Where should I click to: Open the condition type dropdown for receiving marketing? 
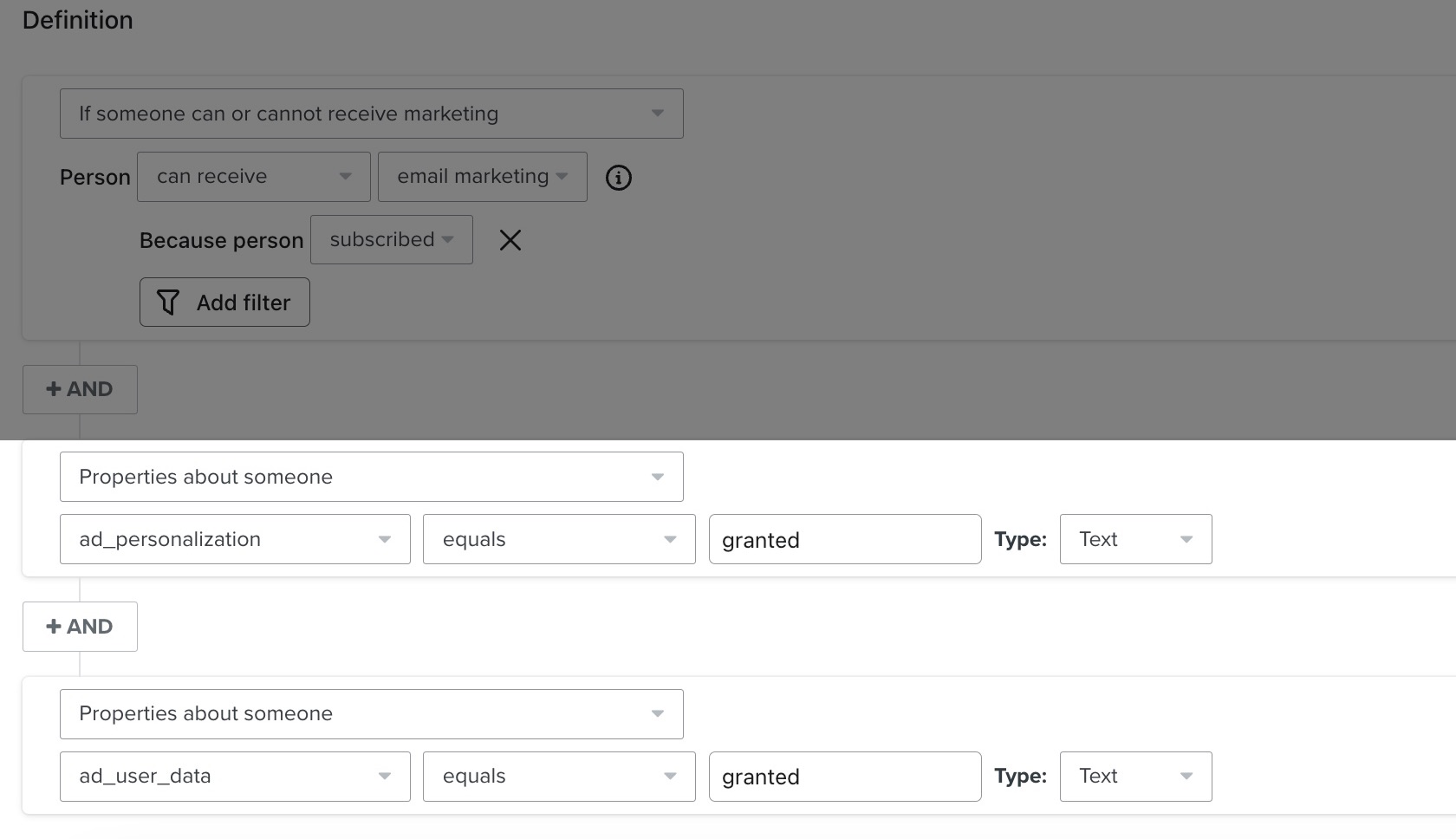[x=371, y=113]
